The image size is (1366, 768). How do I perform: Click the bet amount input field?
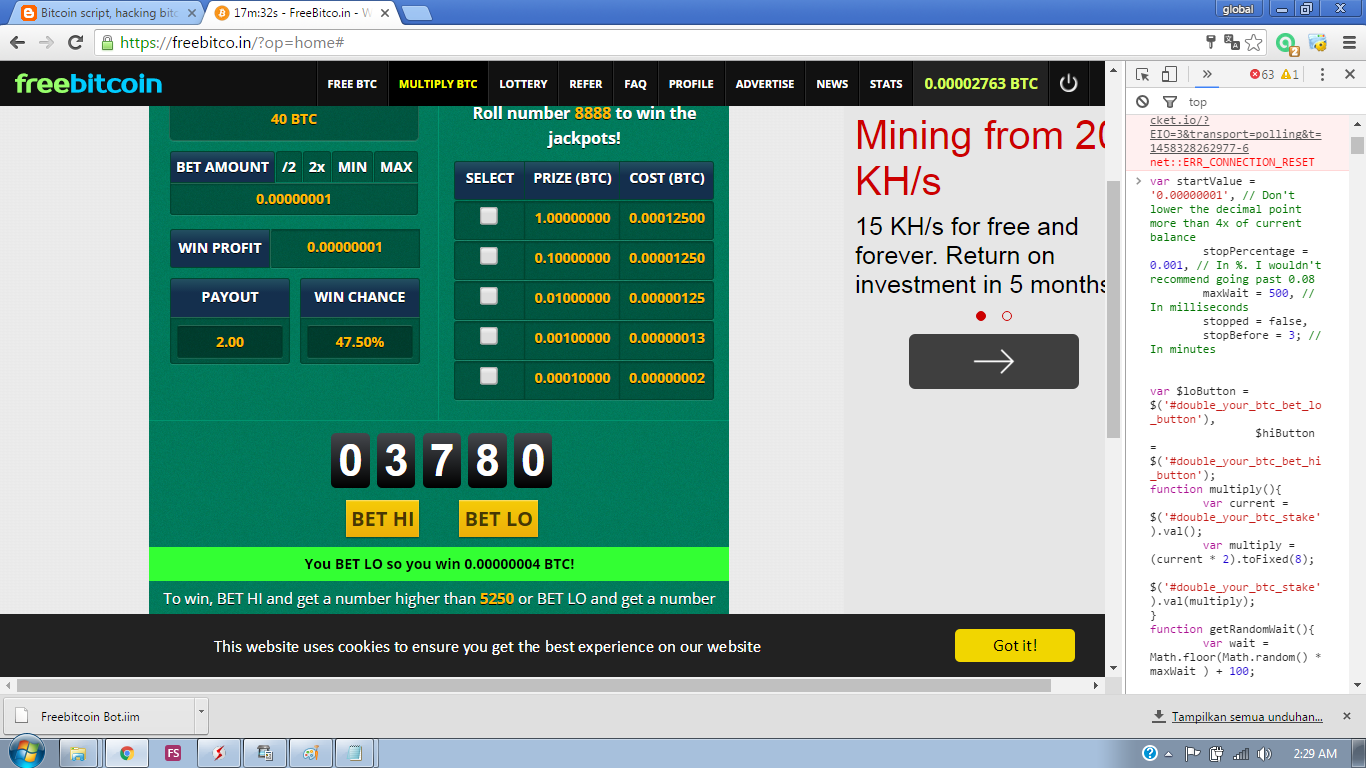pos(294,199)
